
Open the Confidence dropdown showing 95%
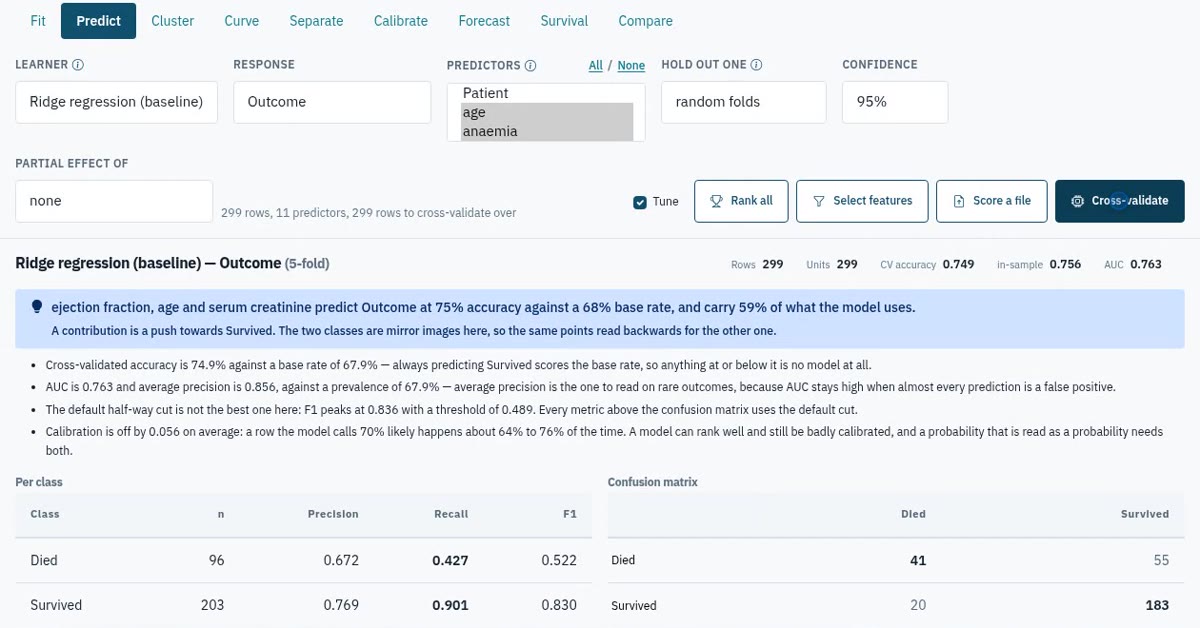click(x=895, y=102)
